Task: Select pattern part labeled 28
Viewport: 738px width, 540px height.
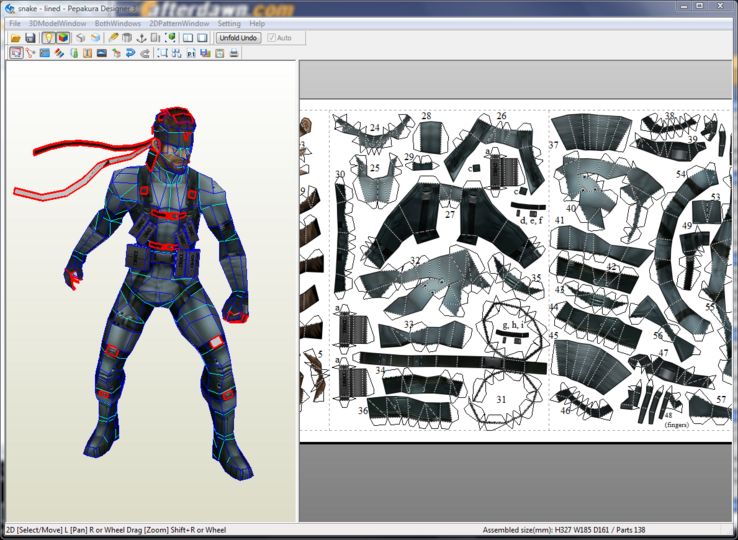Action: click(429, 137)
